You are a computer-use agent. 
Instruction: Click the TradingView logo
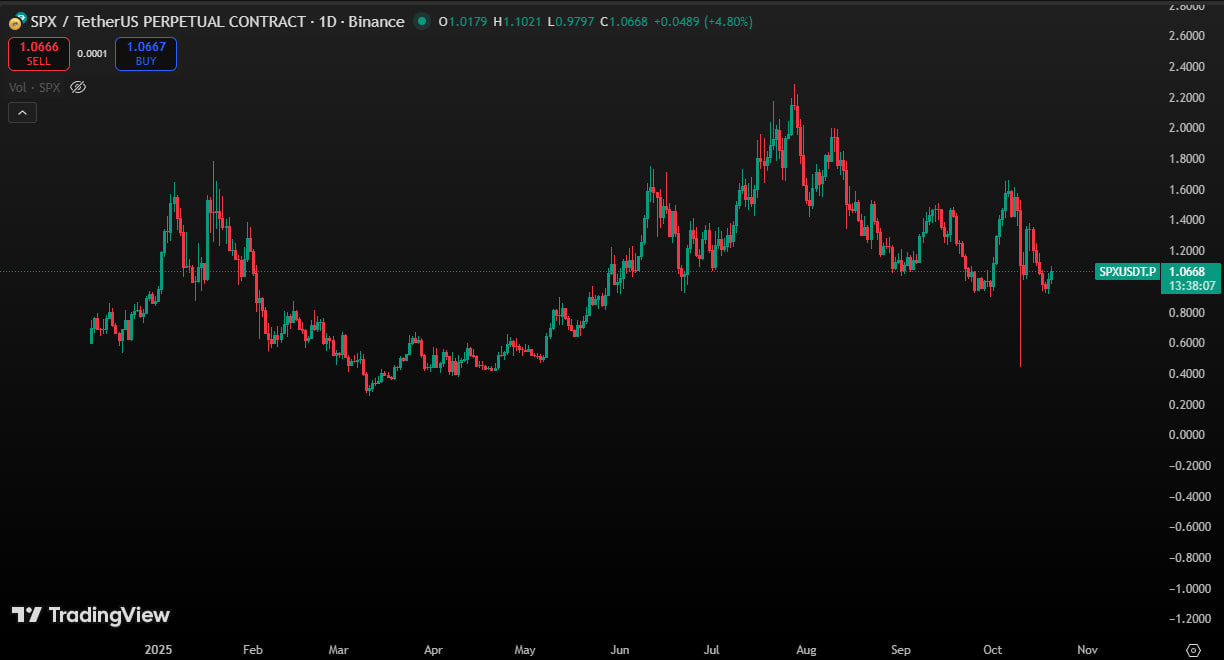point(91,615)
